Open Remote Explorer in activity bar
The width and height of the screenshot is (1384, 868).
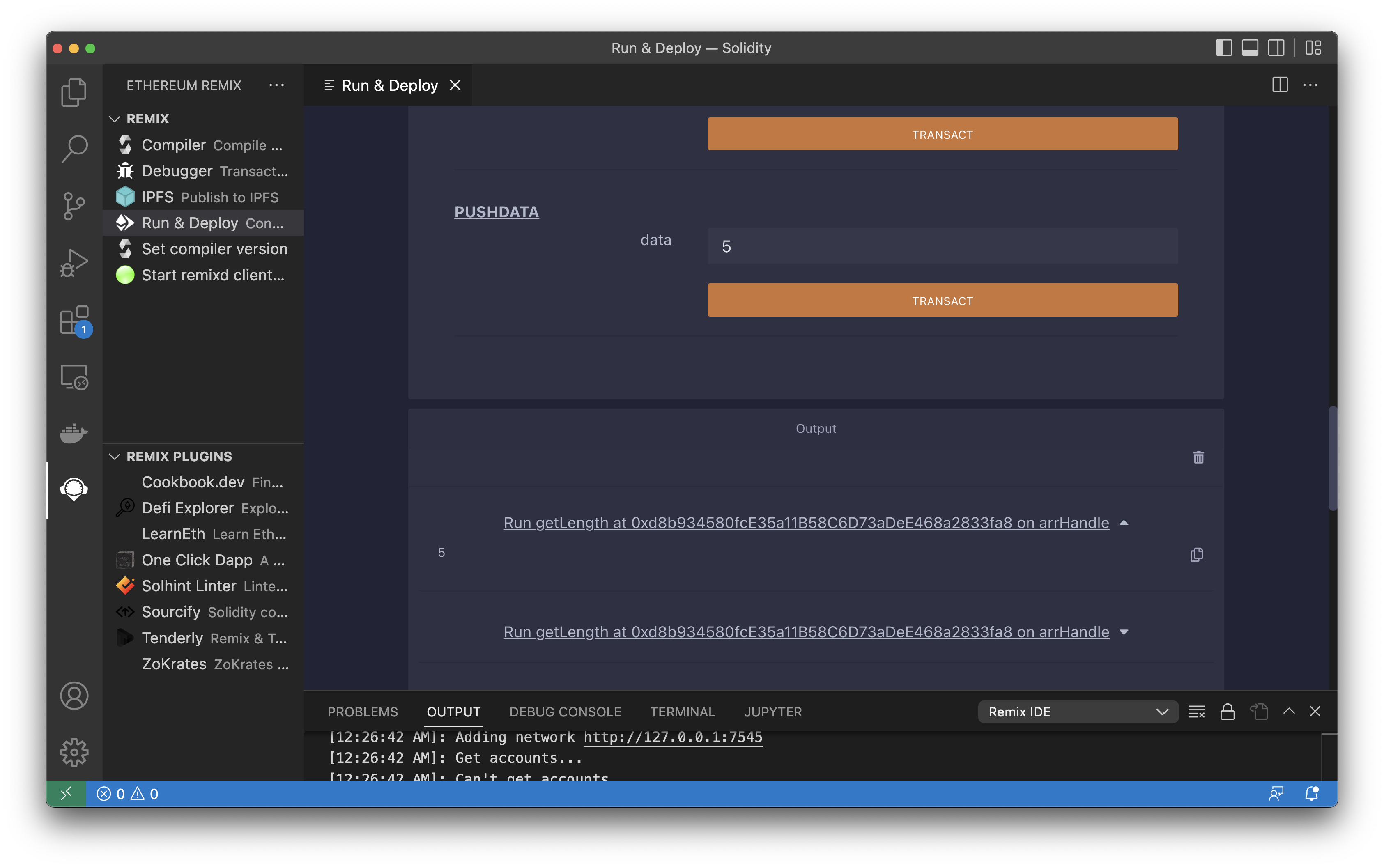click(x=74, y=377)
